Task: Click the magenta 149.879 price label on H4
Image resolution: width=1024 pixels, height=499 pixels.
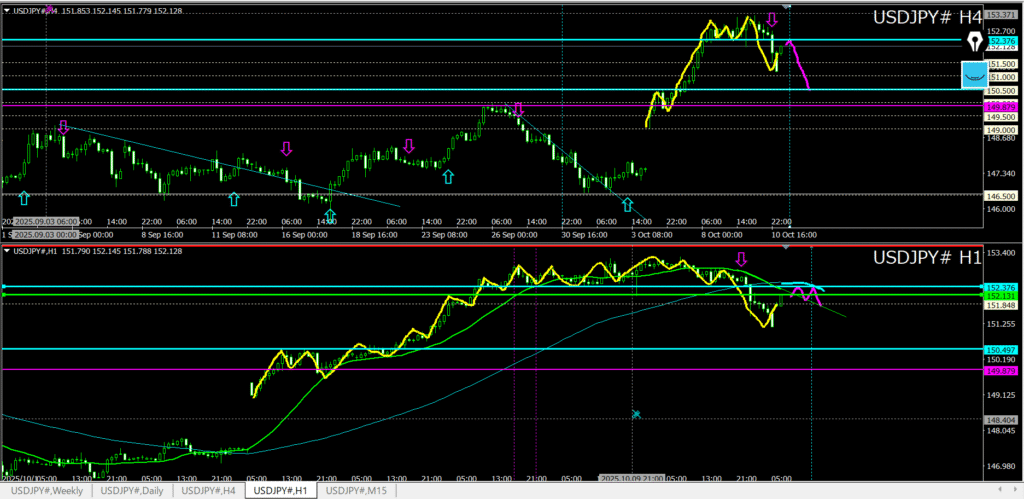Action: [x=1001, y=105]
